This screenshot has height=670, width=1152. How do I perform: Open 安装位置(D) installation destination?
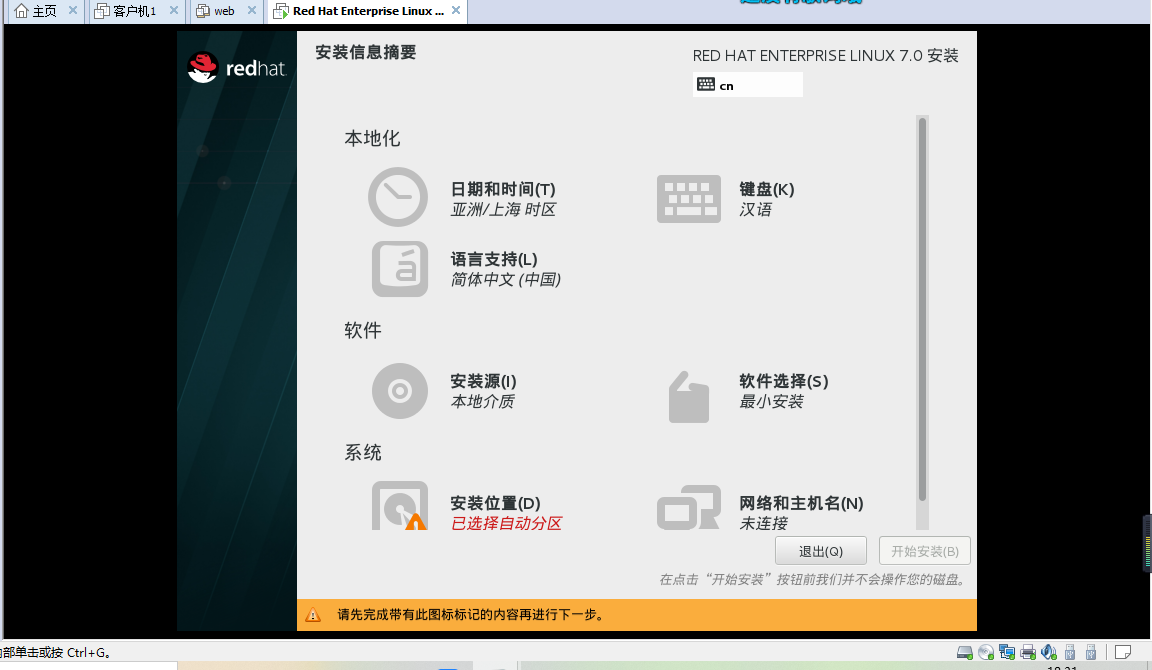click(495, 503)
